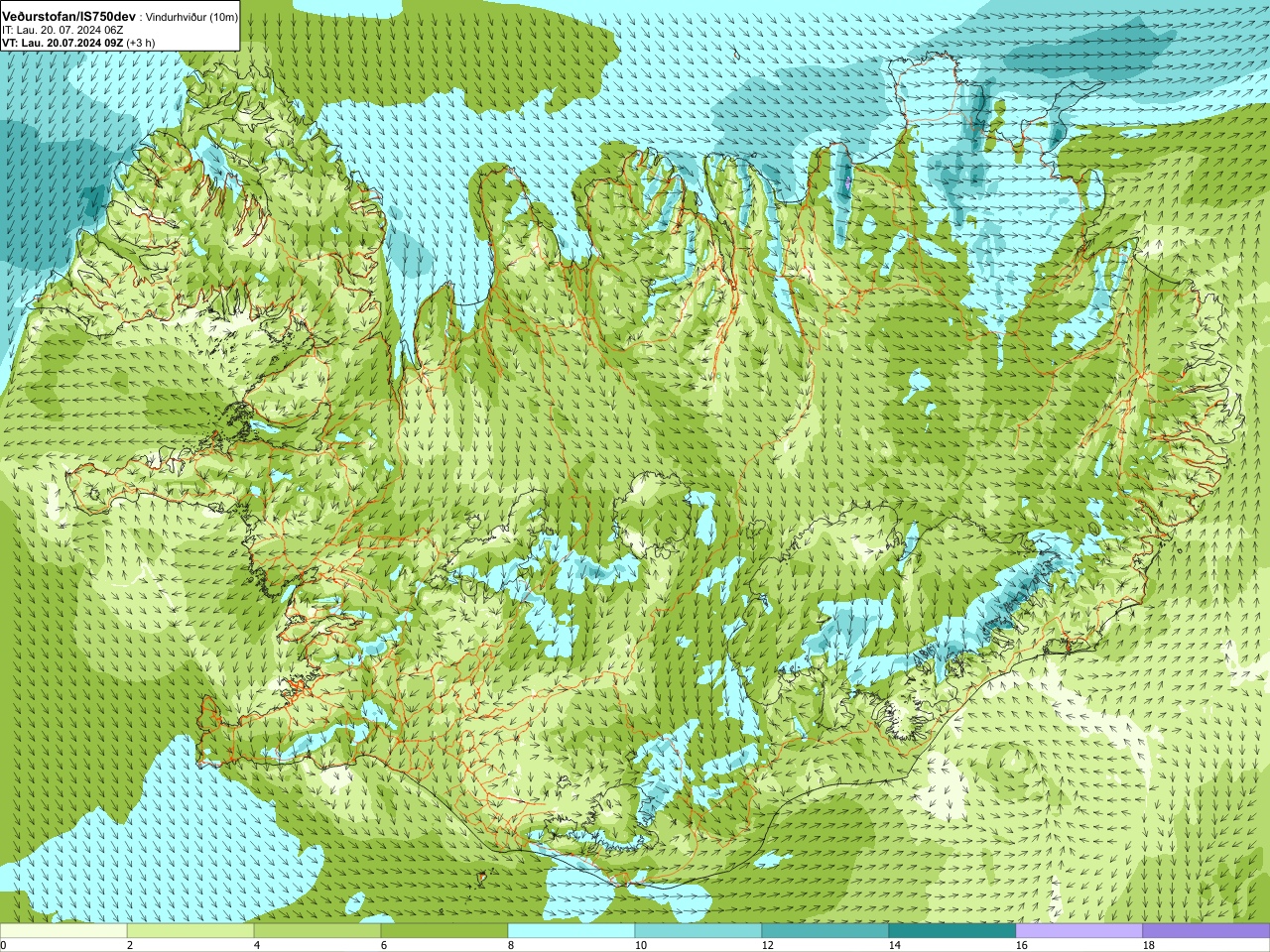The image size is (1270, 952).
Task: Click the legend scale value '2'
Action: point(130,945)
